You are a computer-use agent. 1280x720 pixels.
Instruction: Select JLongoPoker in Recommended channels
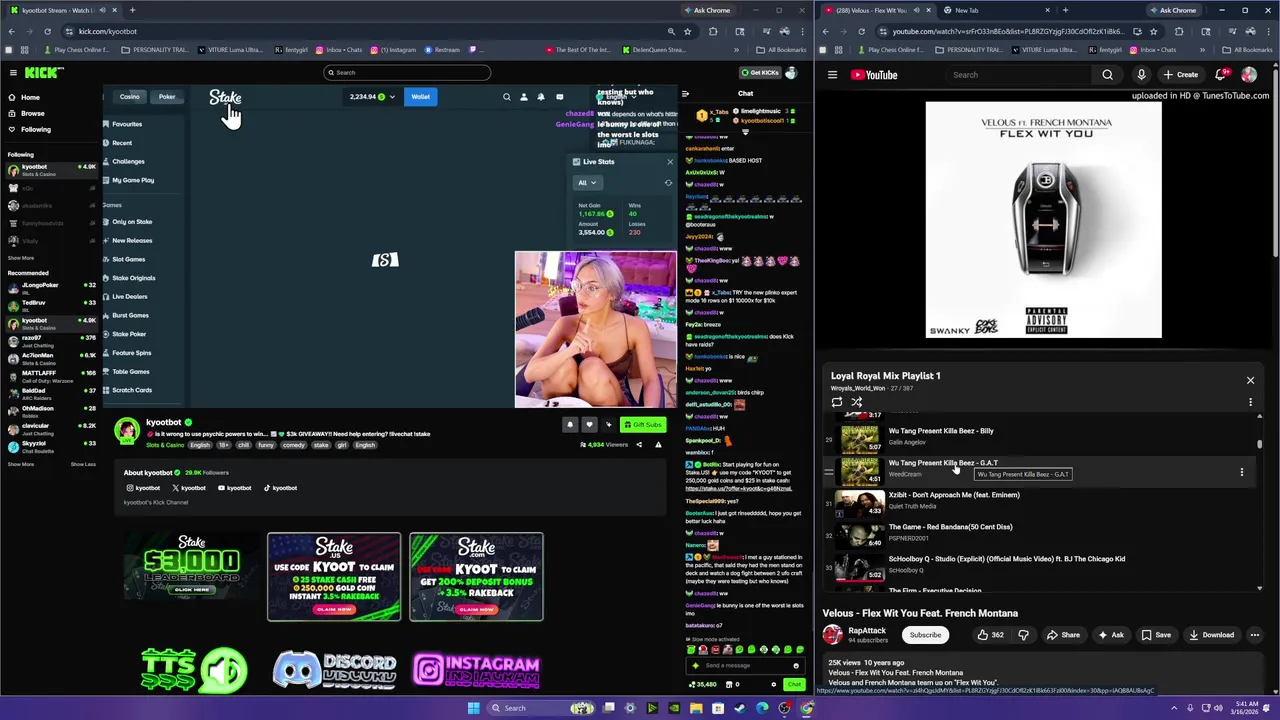click(50, 287)
